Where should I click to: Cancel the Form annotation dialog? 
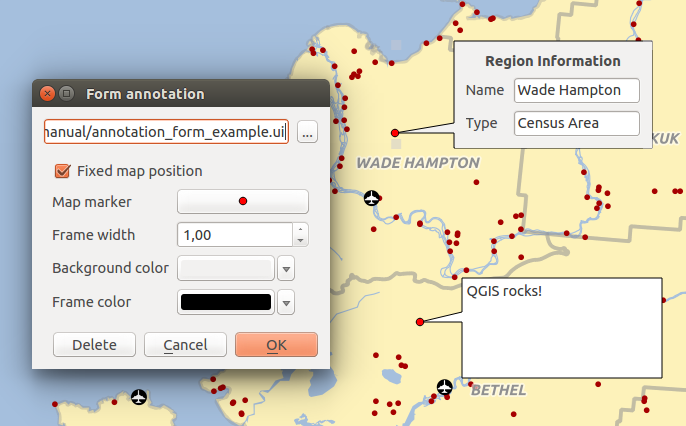pyautogui.click(x=185, y=345)
